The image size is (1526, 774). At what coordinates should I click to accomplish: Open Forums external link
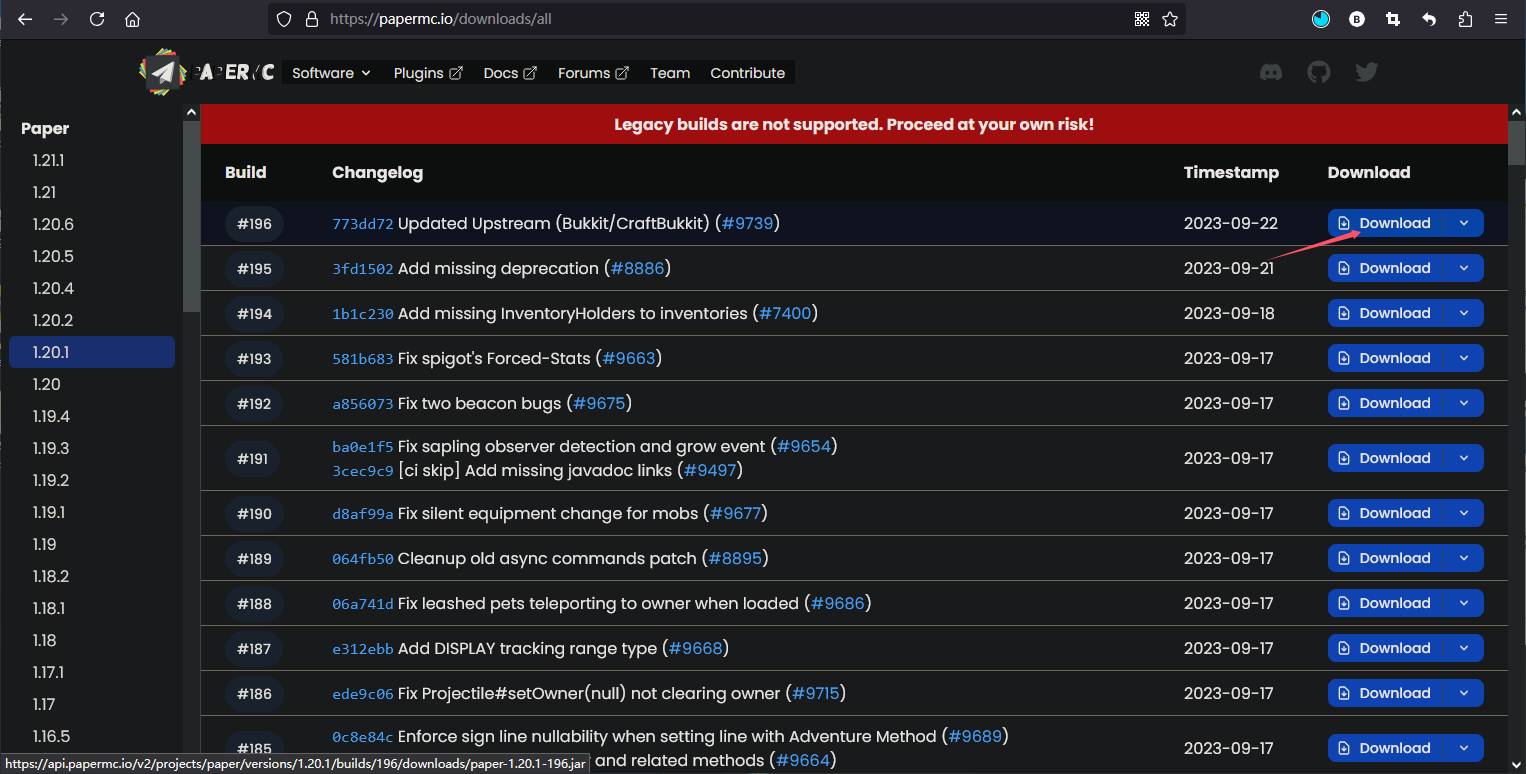coord(593,73)
